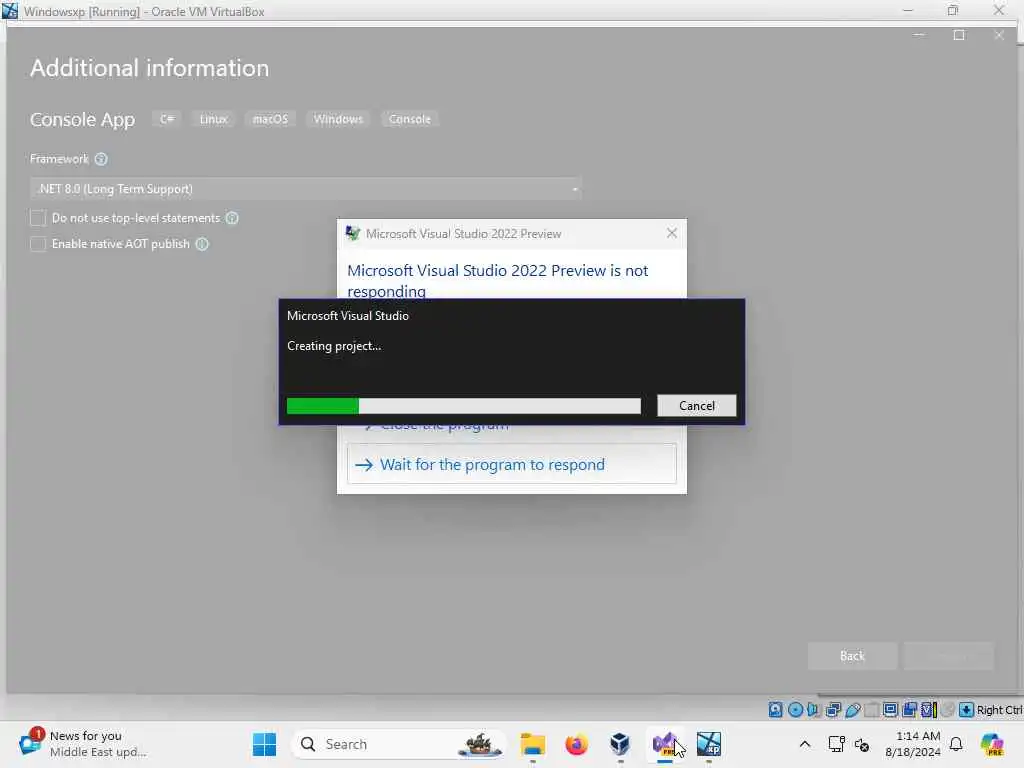Click VirtualBox mouse integration status icon
1024x768 pixels.
[948, 709]
